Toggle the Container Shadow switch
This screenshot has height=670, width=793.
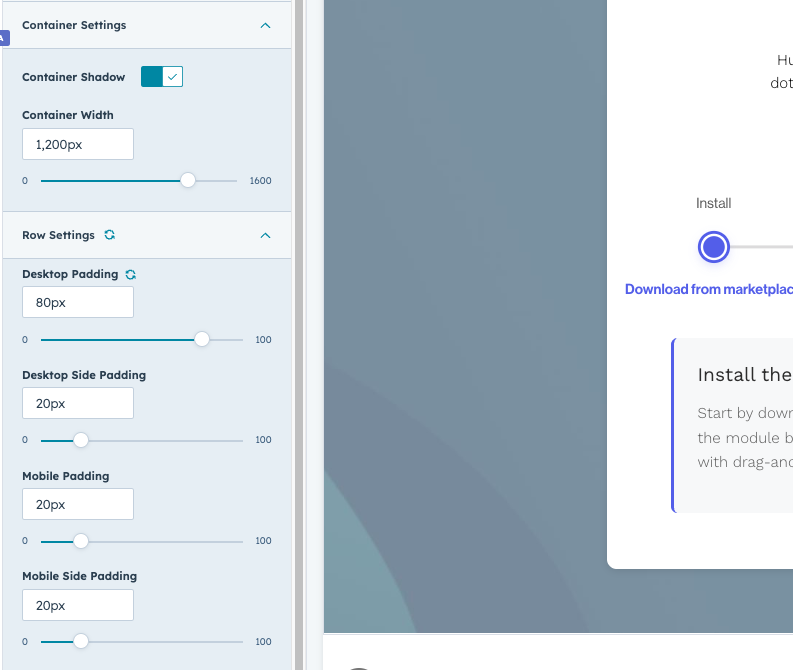coord(161,77)
